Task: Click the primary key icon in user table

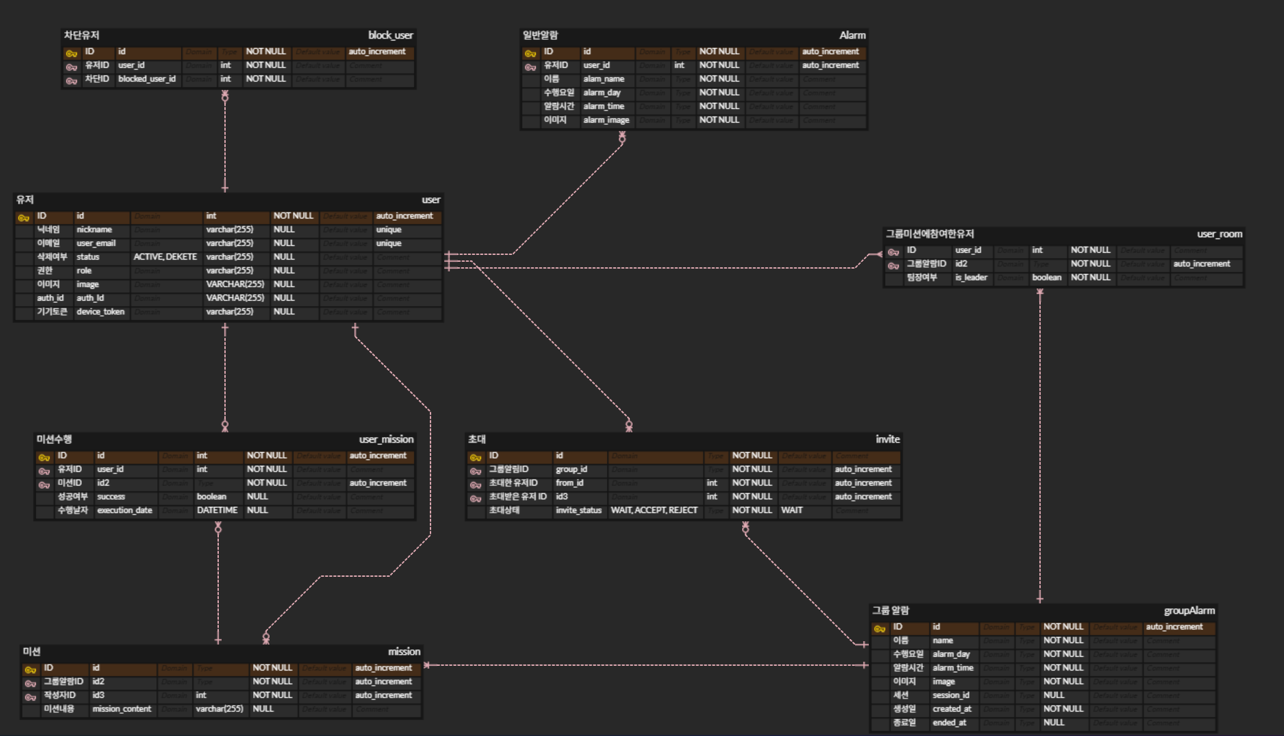Action: point(24,217)
